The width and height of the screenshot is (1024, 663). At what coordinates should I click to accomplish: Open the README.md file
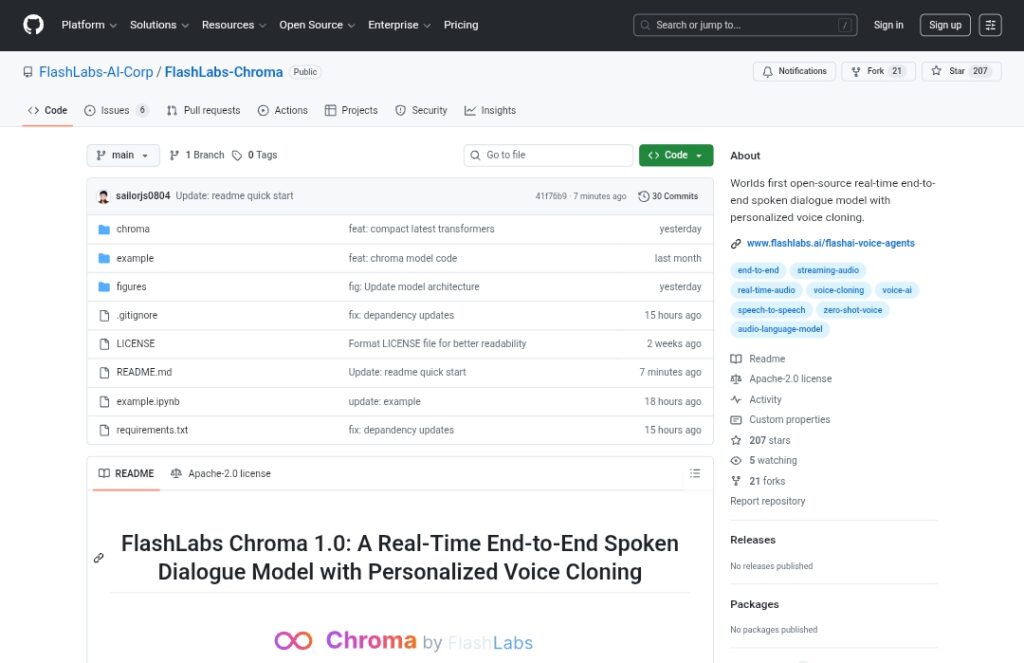144,372
